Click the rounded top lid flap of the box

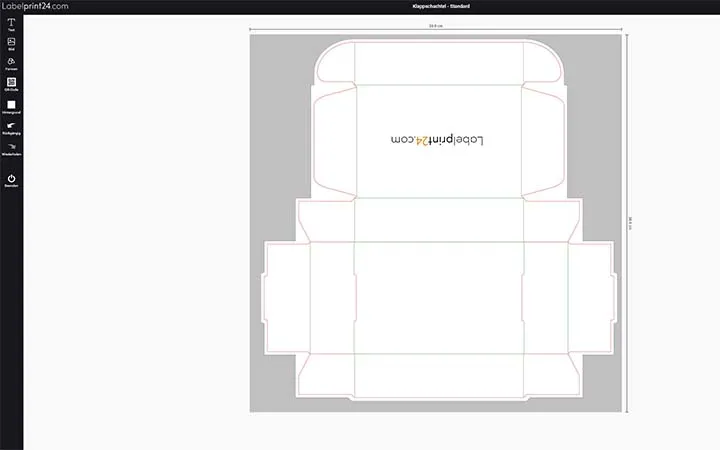(438, 62)
